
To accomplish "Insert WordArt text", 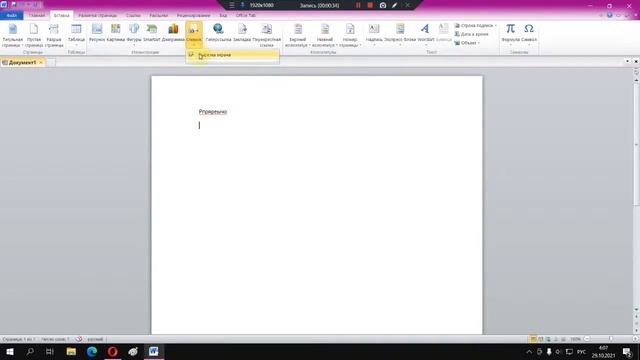I will [x=425, y=35].
